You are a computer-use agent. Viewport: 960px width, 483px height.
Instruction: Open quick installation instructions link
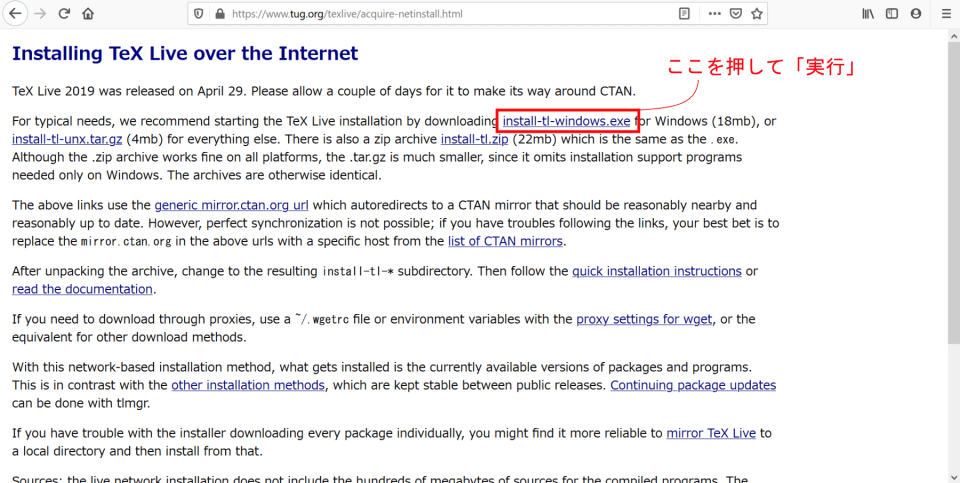(x=657, y=271)
